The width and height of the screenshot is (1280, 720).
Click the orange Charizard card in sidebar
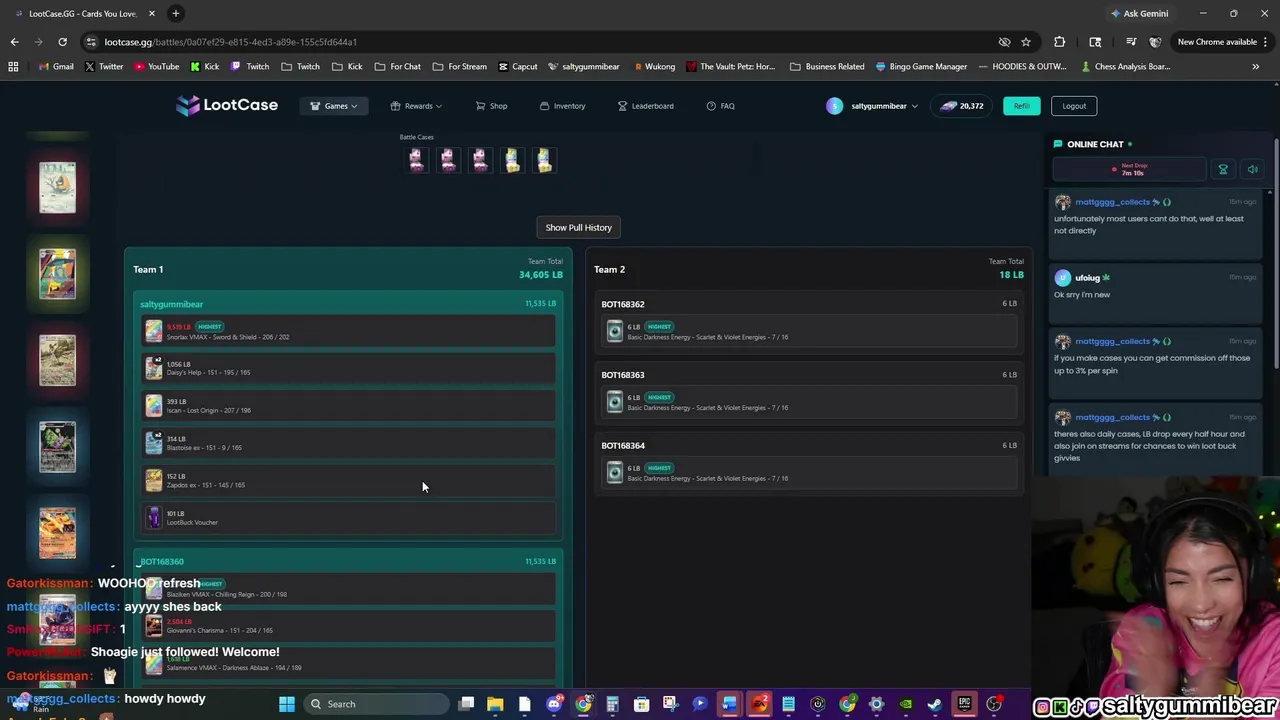point(57,533)
